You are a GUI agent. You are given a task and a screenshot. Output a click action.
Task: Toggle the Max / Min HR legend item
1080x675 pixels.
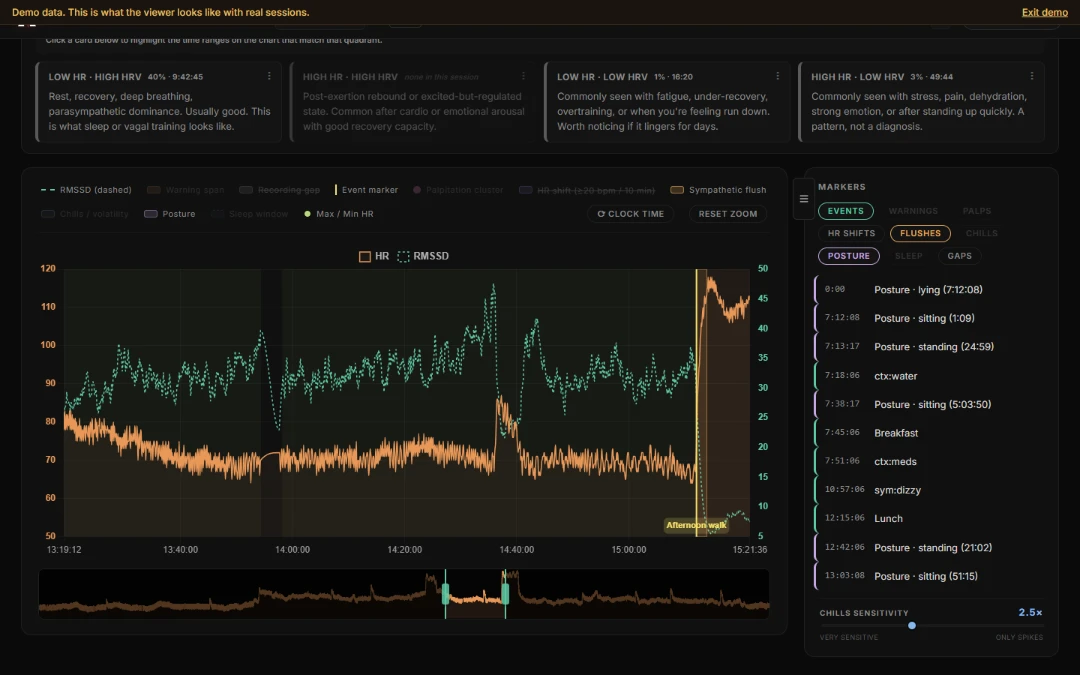point(339,214)
